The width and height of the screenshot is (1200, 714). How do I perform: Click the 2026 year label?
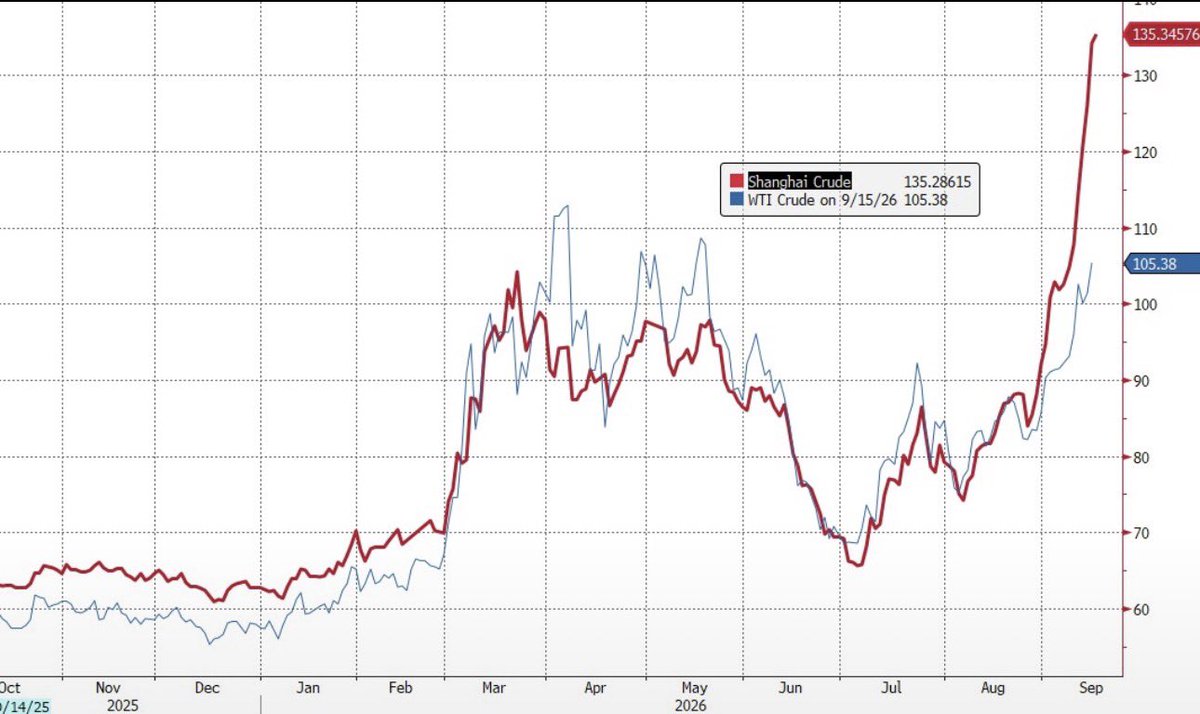coord(690,705)
